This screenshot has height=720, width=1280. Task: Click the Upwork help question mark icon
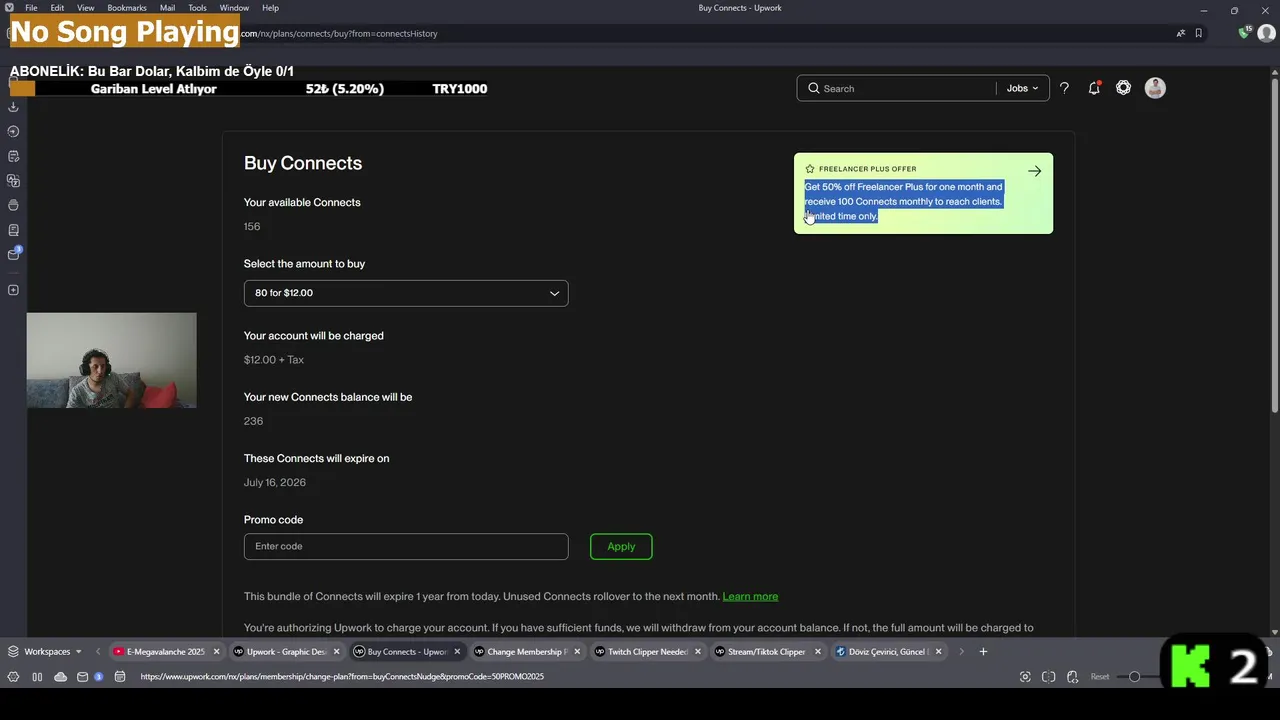pos(1064,88)
